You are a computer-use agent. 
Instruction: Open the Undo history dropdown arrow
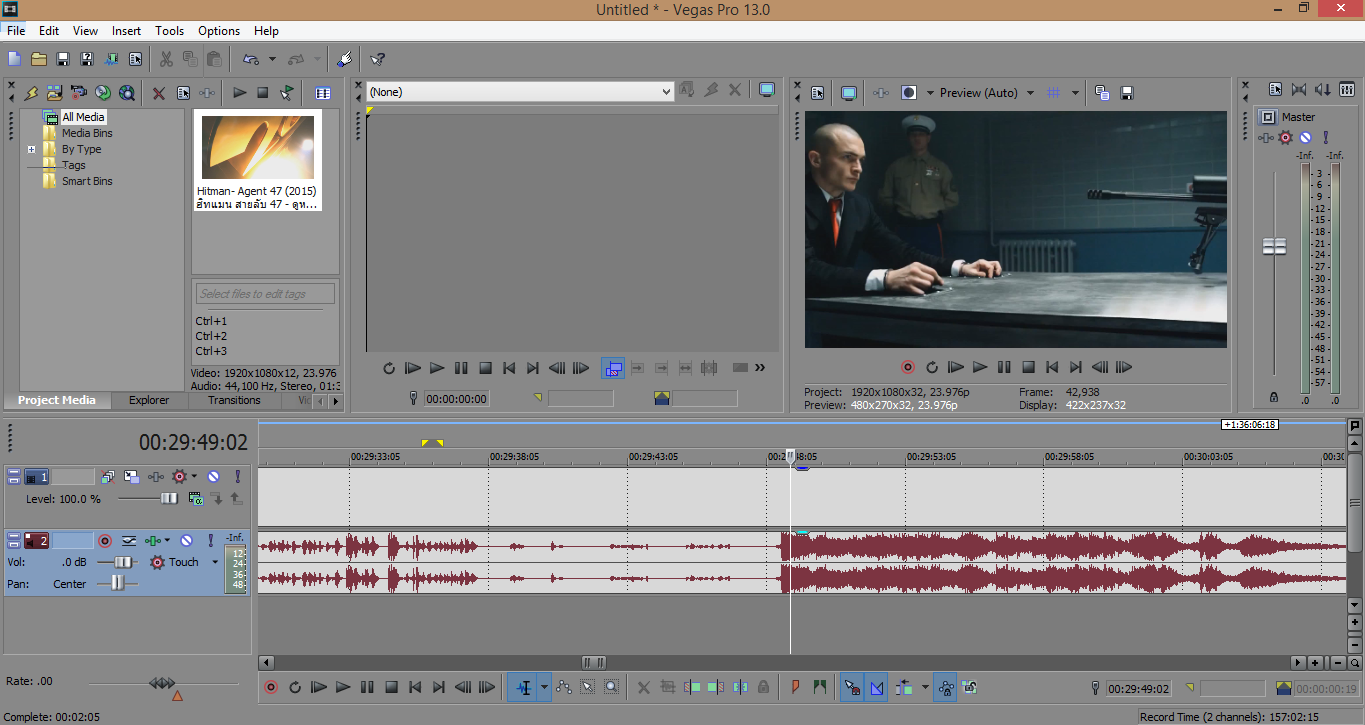click(272, 59)
